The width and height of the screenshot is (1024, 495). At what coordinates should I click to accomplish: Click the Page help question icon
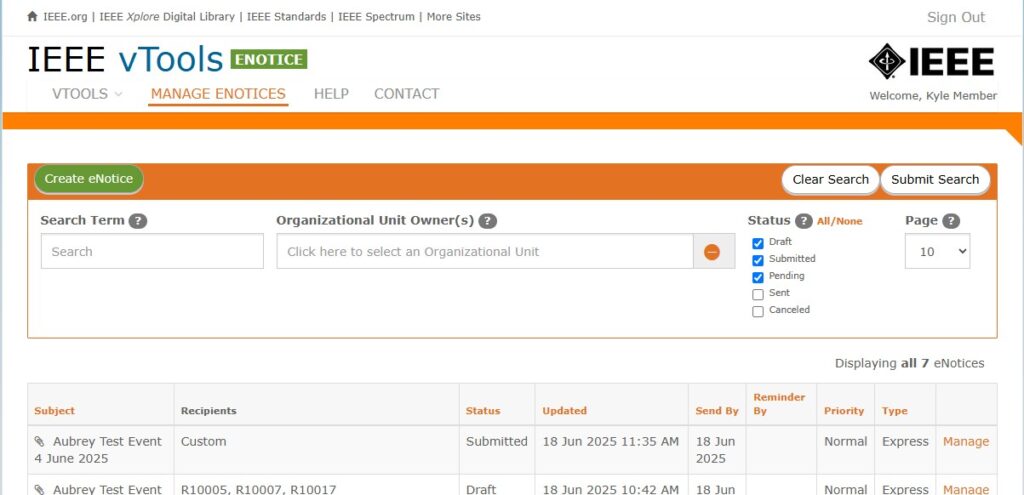952,221
